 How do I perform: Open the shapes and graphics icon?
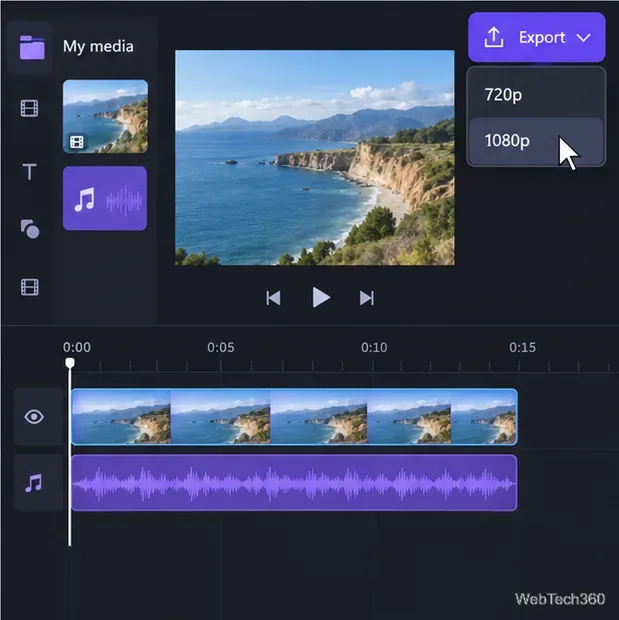coord(30,229)
